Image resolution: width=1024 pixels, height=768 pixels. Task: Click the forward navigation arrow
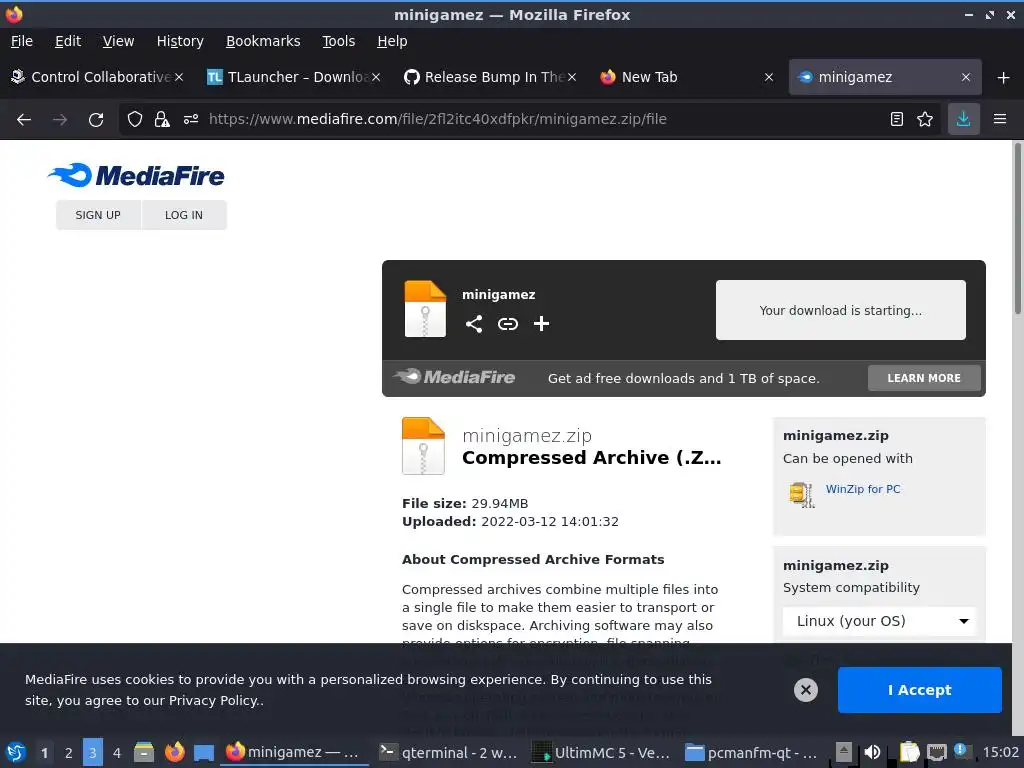60,119
